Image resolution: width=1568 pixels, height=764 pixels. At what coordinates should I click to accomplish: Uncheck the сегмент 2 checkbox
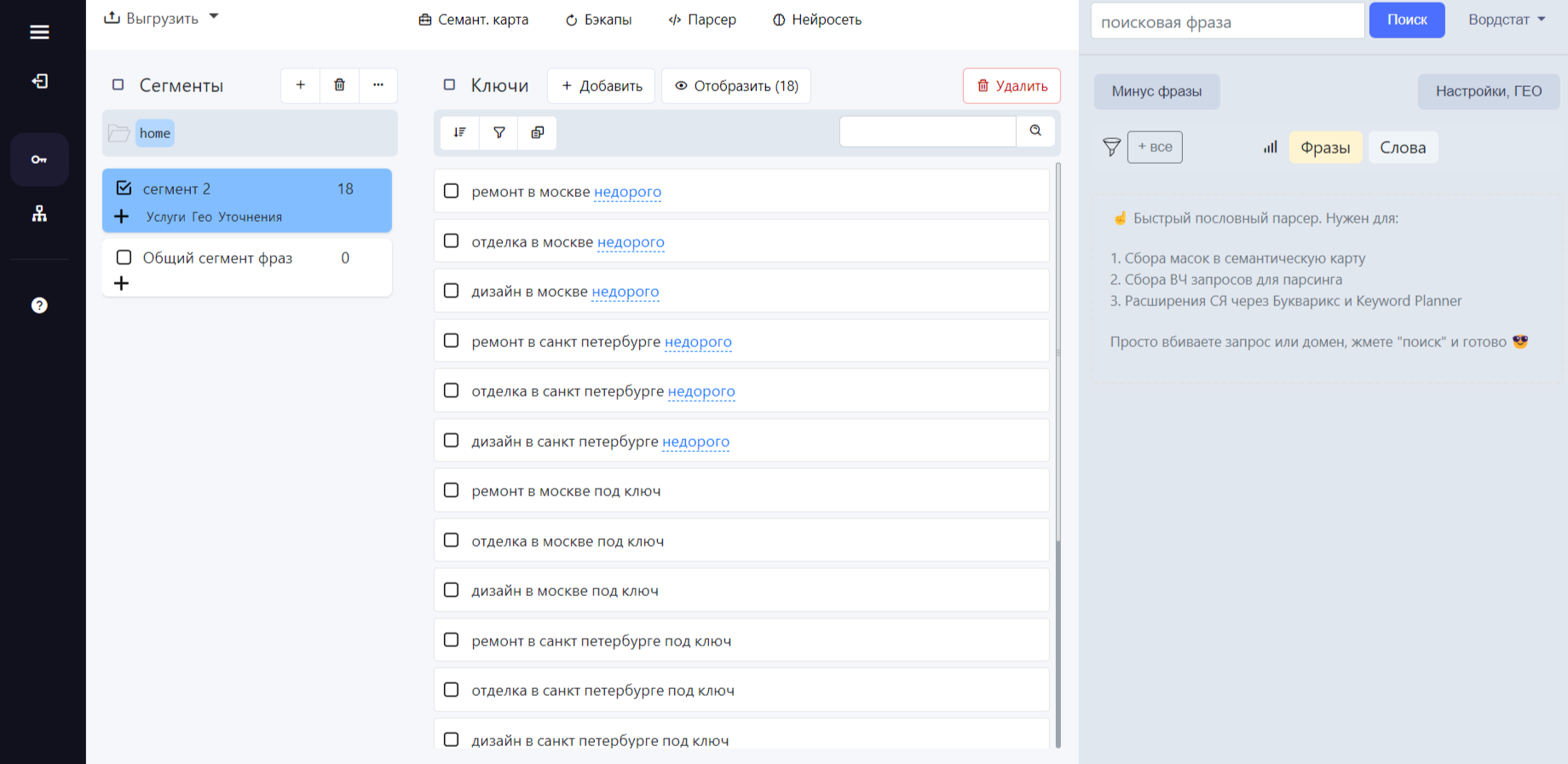124,188
